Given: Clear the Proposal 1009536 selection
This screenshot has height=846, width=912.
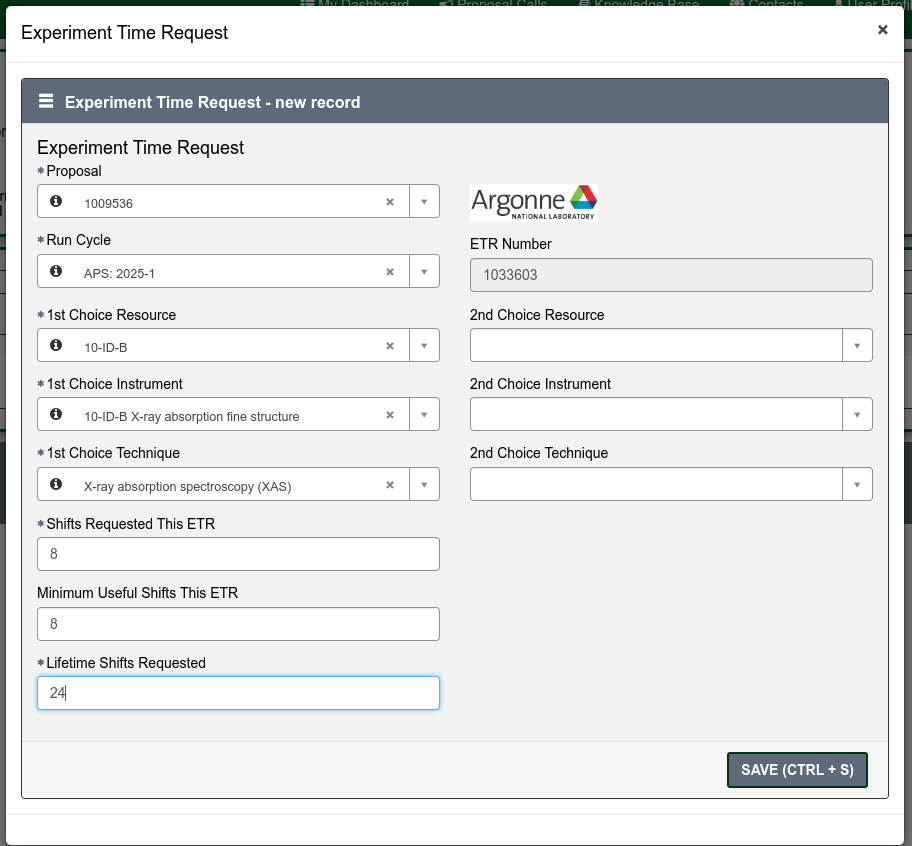Looking at the screenshot, I should [x=390, y=202].
